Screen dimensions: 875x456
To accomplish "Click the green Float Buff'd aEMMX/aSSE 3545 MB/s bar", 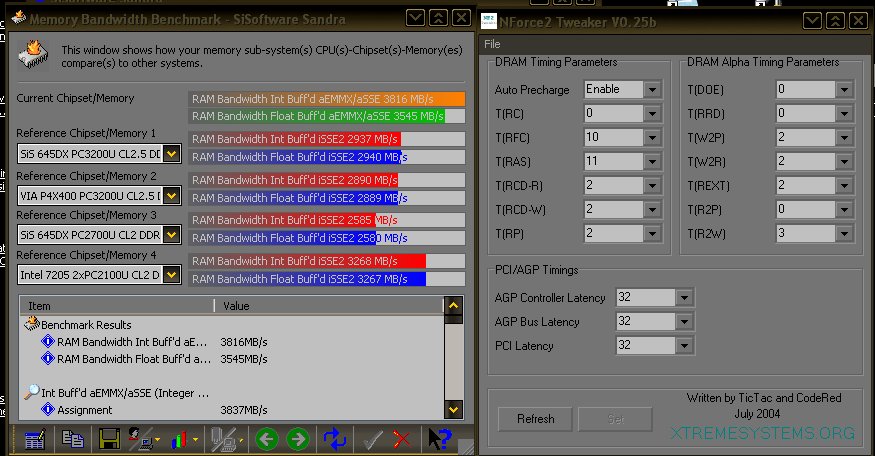I will click(x=316, y=116).
